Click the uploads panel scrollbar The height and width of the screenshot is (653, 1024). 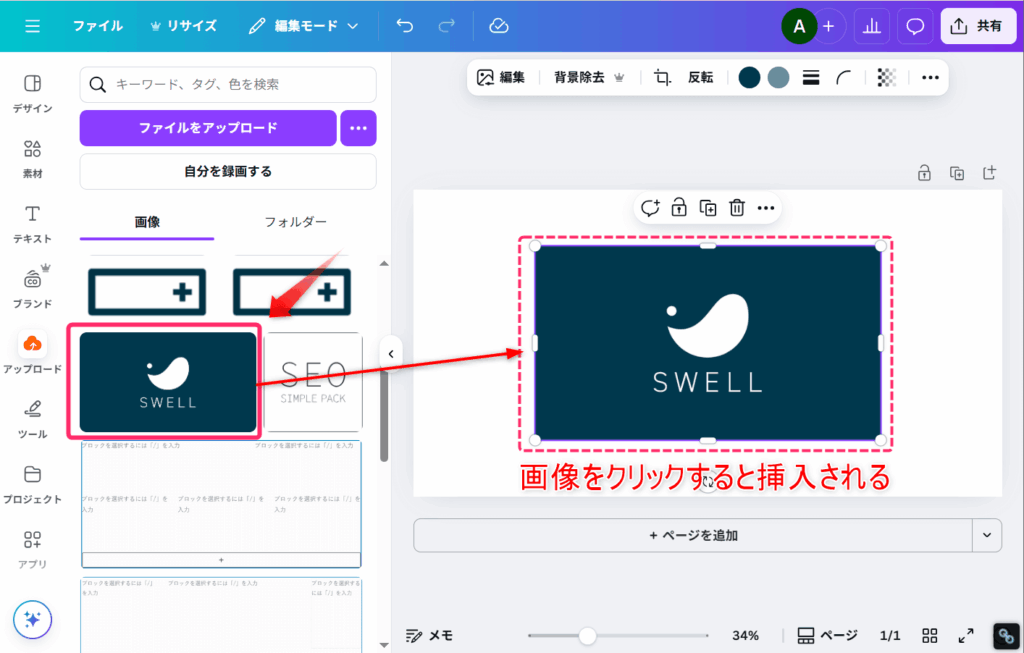click(x=384, y=416)
